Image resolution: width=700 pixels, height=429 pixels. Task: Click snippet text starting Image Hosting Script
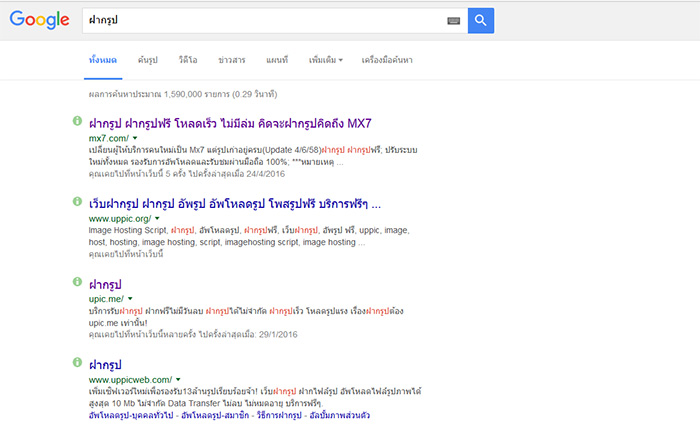coord(249,236)
